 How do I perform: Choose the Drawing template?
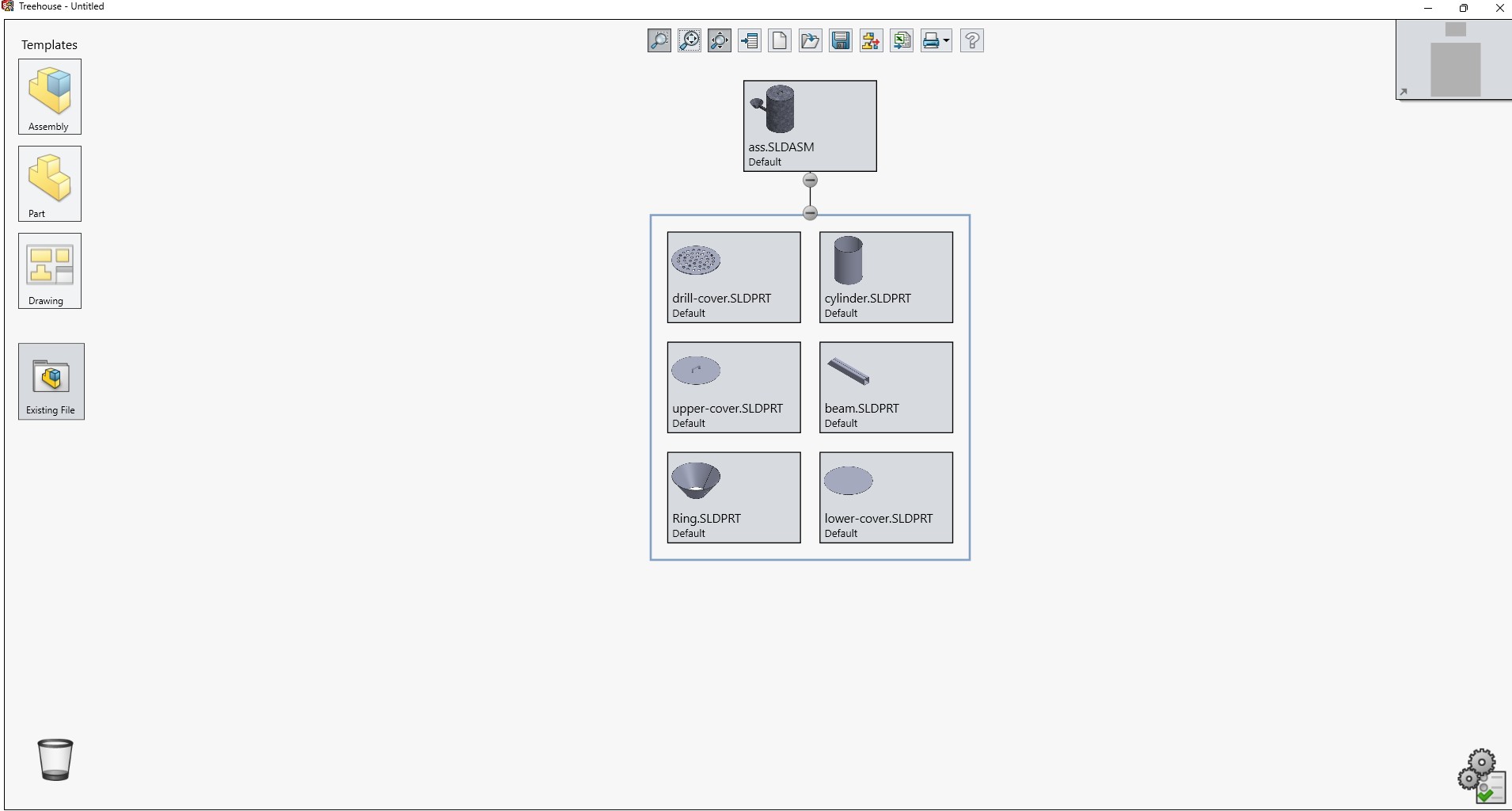[50, 271]
